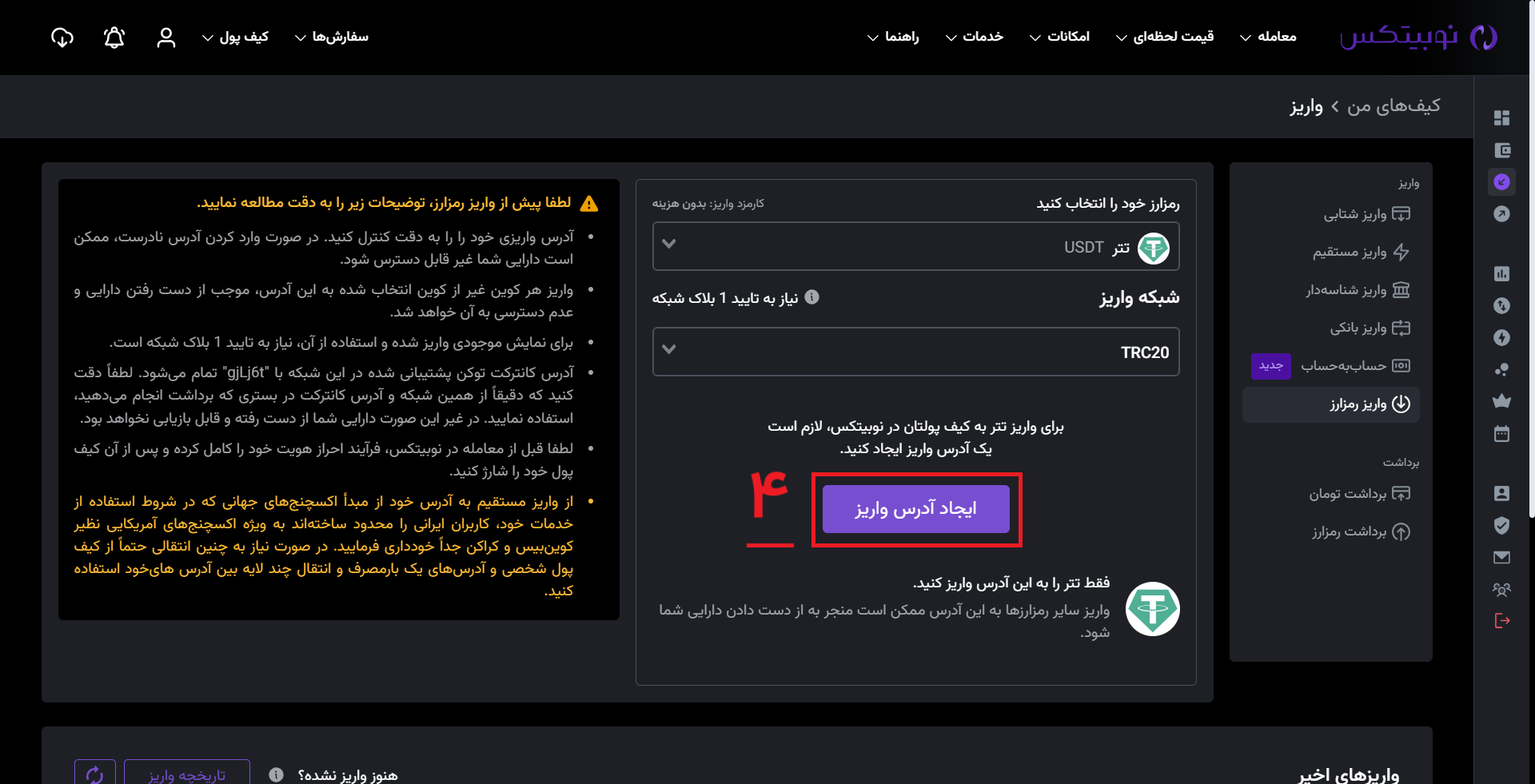1535x784 pixels.
Task: Click the download app cloud icon
Action: pos(62,37)
